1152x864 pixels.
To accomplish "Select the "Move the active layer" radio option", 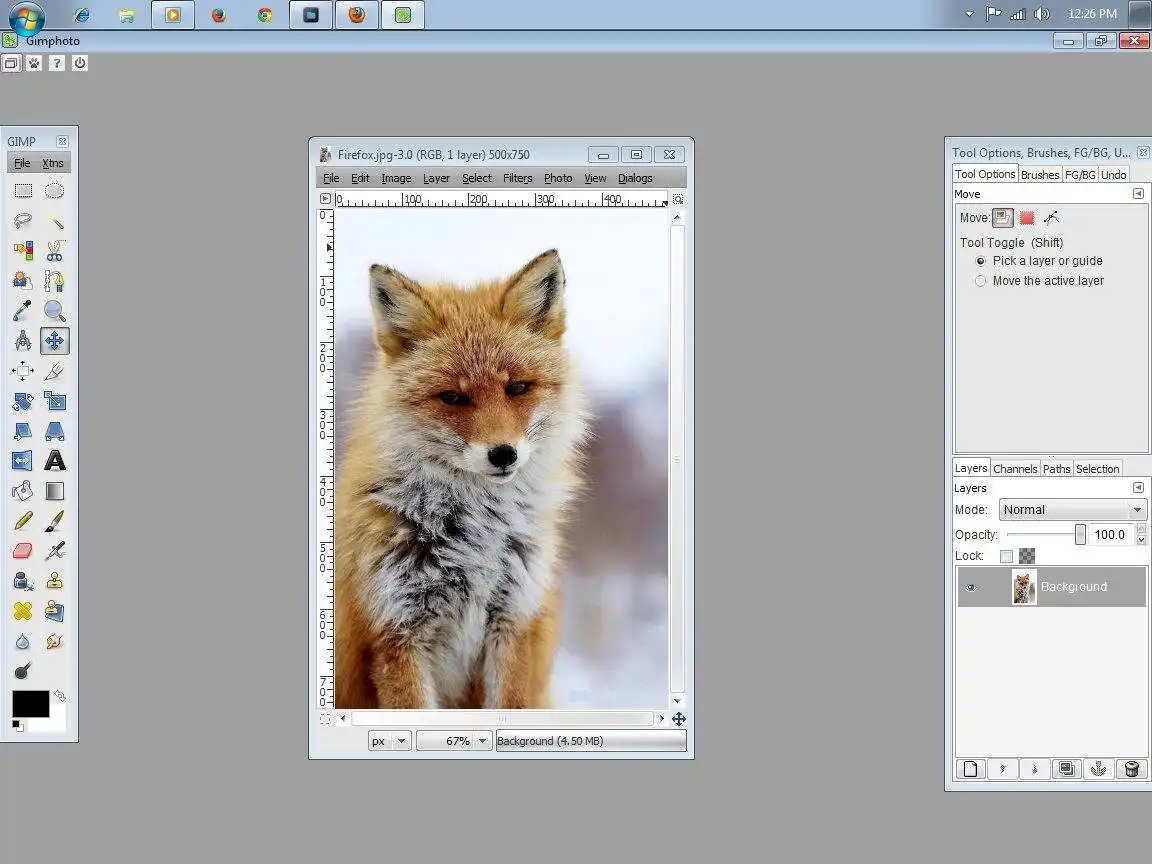I will coord(980,281).
